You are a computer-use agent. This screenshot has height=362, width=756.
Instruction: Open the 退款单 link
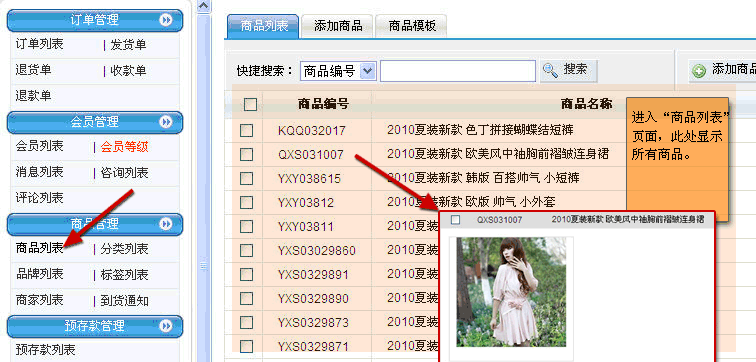click(33, 95)
